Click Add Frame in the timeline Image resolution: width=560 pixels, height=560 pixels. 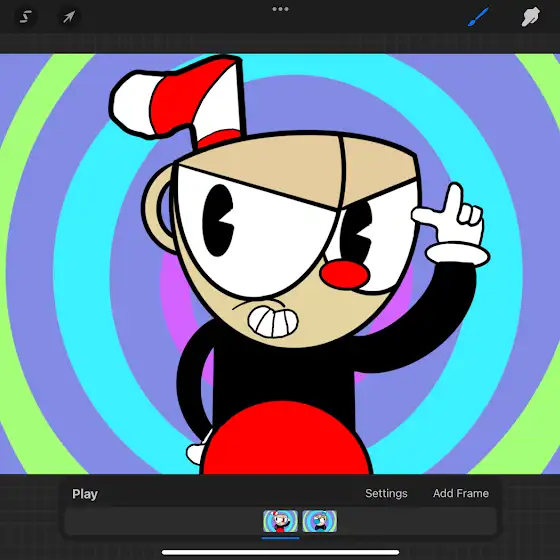coord(461,493)
